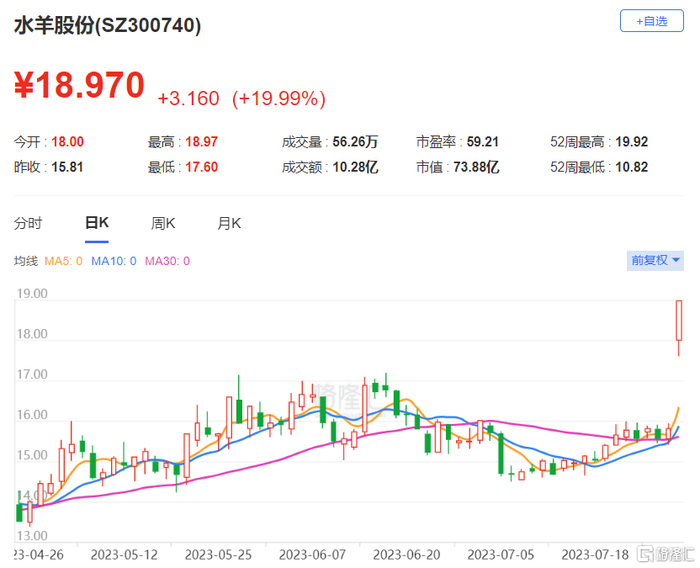Click the 52周最高 19.92 value
Screen dimensions: 700x568
tap(631, 142)
